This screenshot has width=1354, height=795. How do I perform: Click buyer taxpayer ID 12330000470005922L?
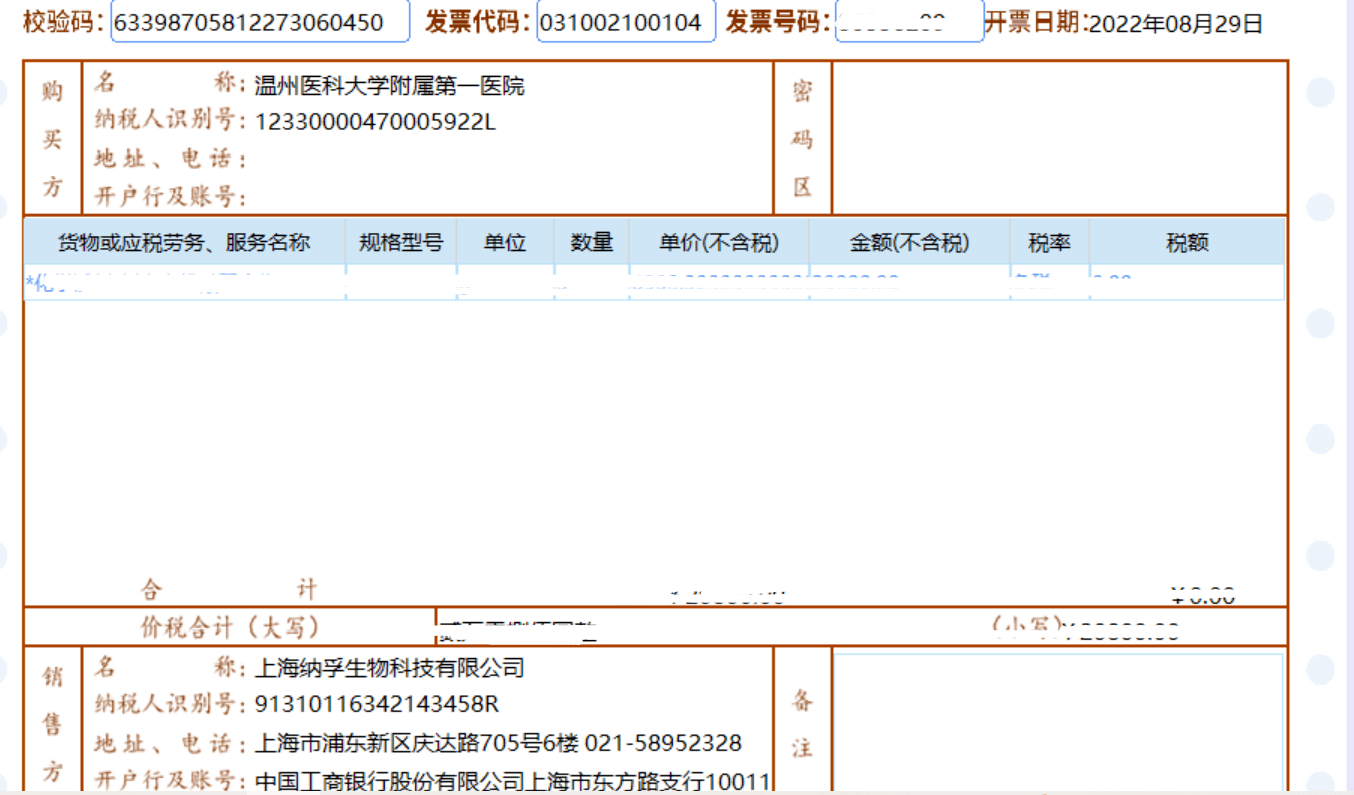[376, 122]
